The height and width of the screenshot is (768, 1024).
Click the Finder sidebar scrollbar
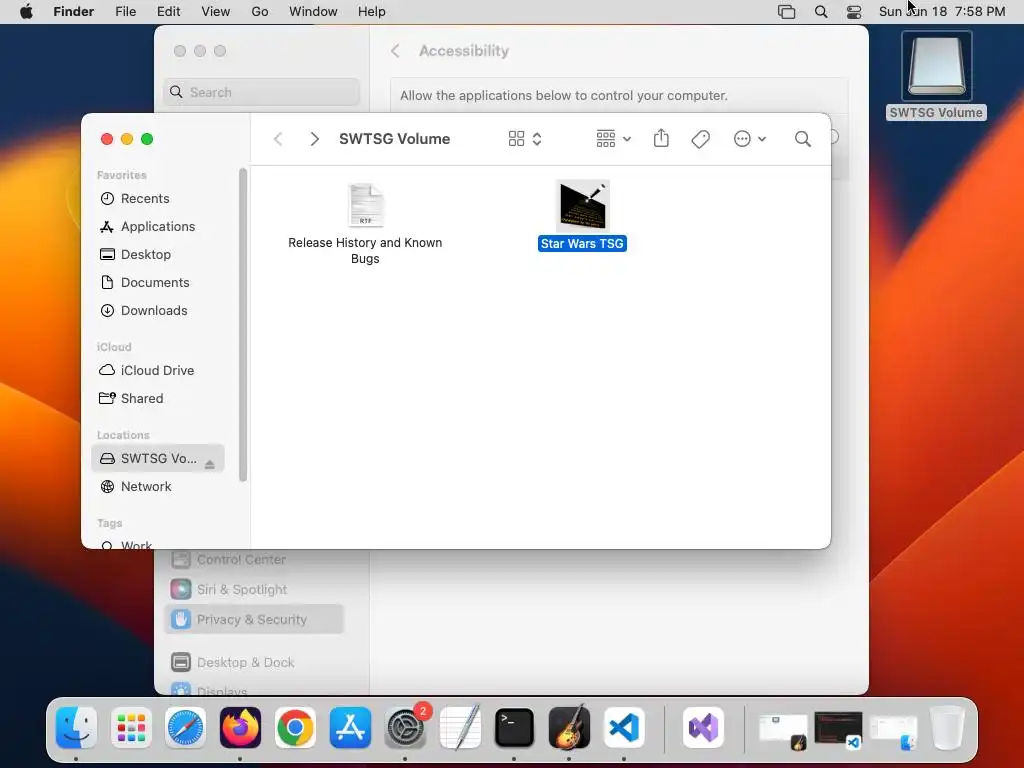pos(243,325)
